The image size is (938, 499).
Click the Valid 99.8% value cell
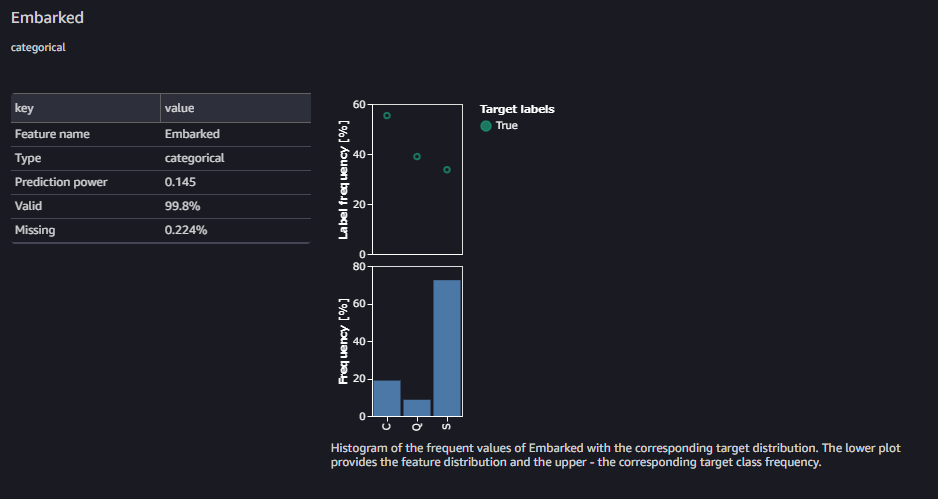coord(182,206)
